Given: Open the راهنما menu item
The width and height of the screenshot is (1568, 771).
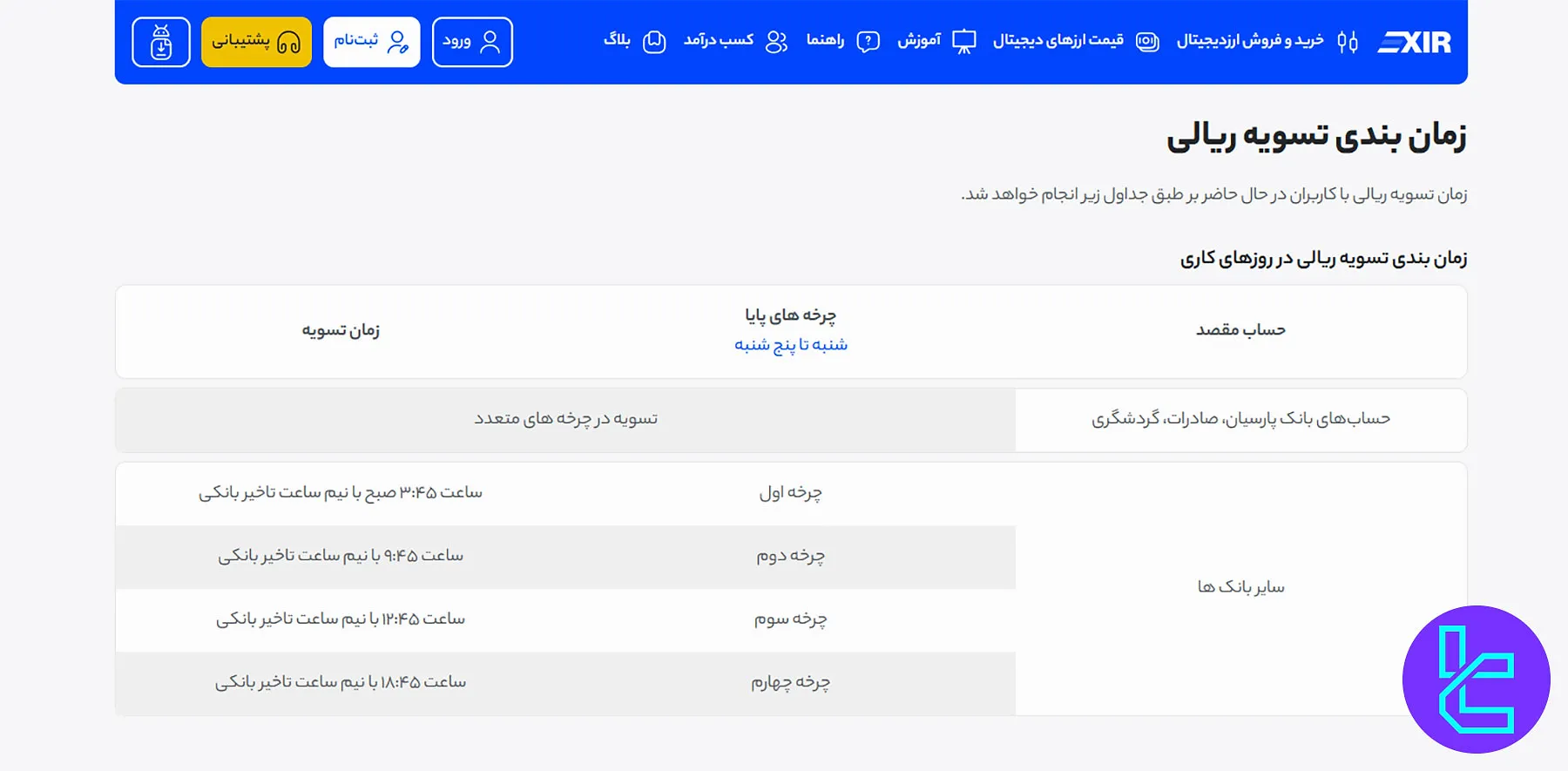Looking at the screenshot, I should (x=825, y=41).
